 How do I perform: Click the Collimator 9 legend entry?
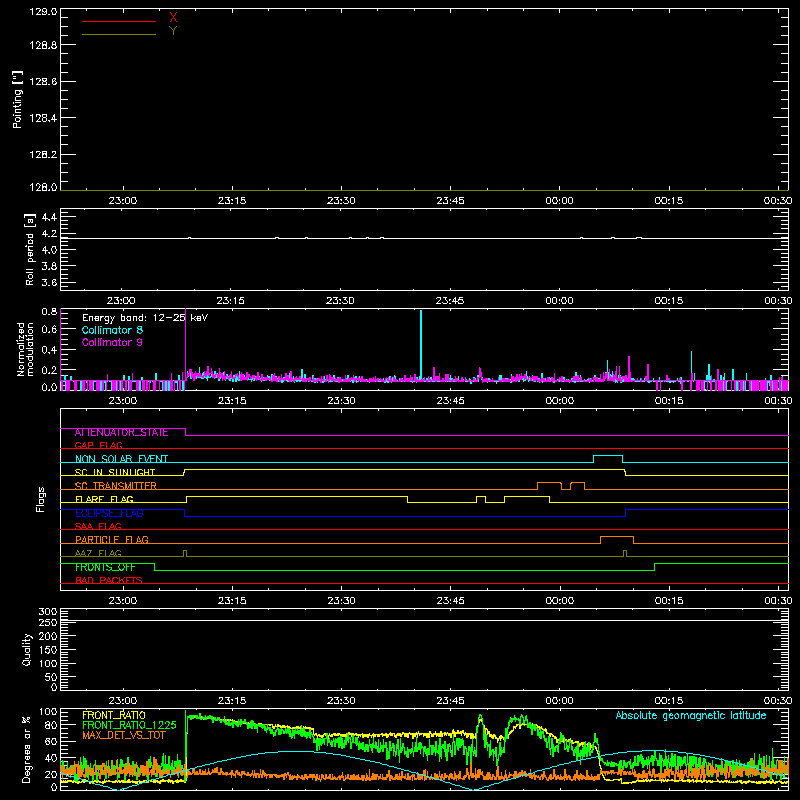point(112,342)
